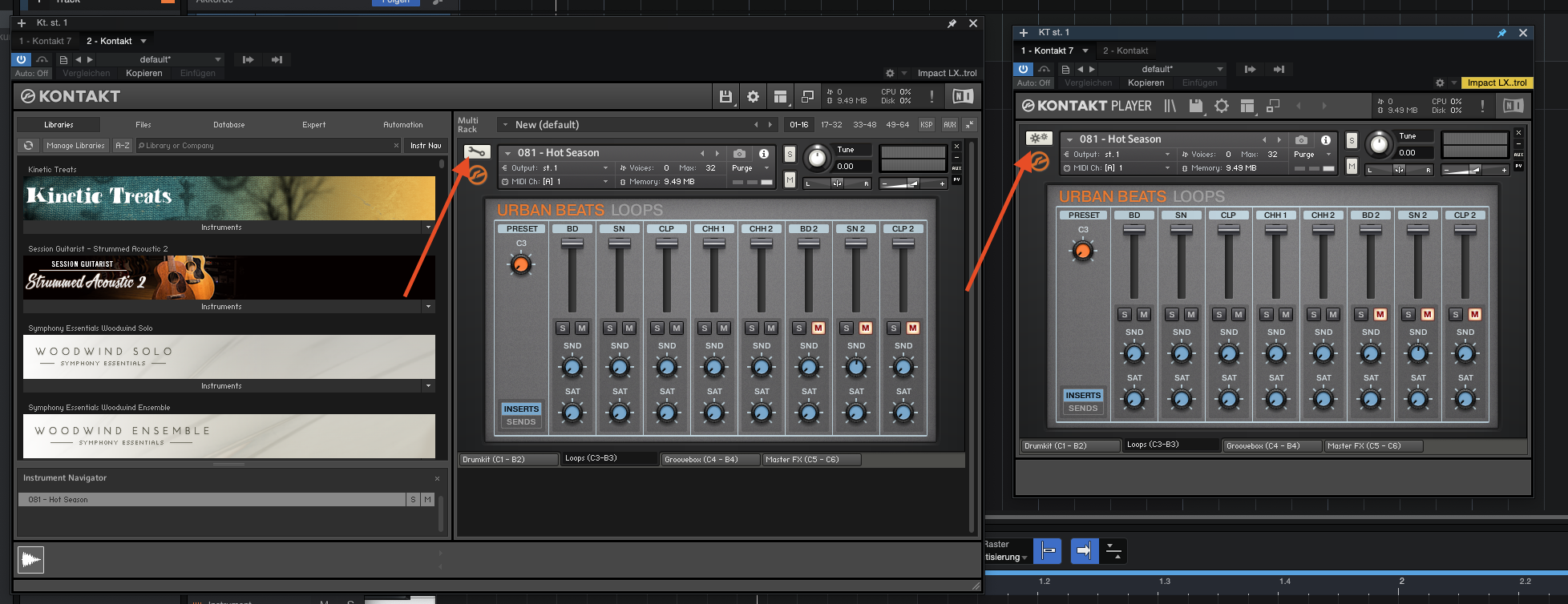Click the instrument volume slider in Kontakt
The width and height of the screenshot is (1568, 604).
point(914,183)
